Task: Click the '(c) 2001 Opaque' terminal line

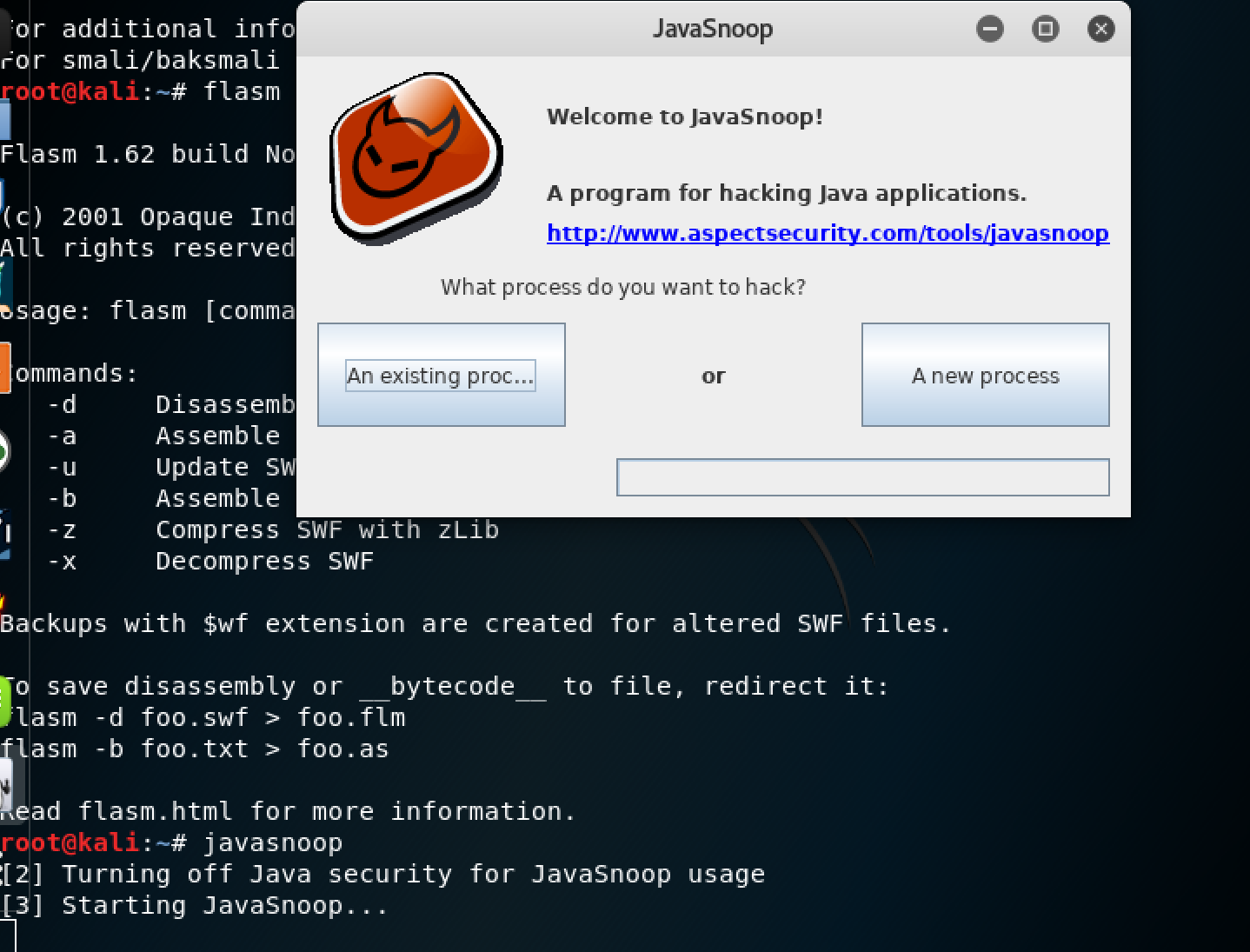Action: [x=148, y=216]
